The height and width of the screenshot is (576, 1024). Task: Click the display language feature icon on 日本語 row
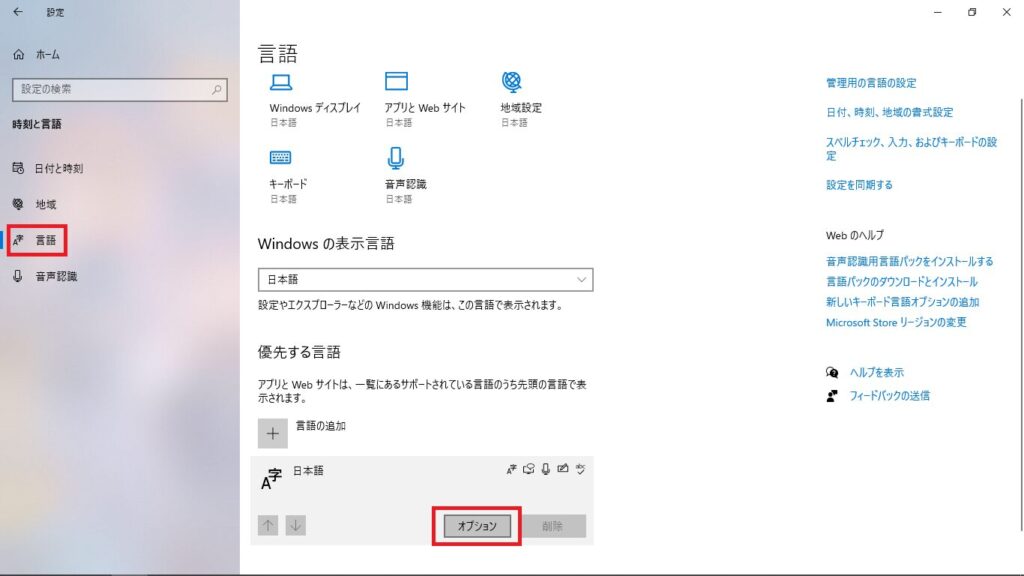[511, 469]
